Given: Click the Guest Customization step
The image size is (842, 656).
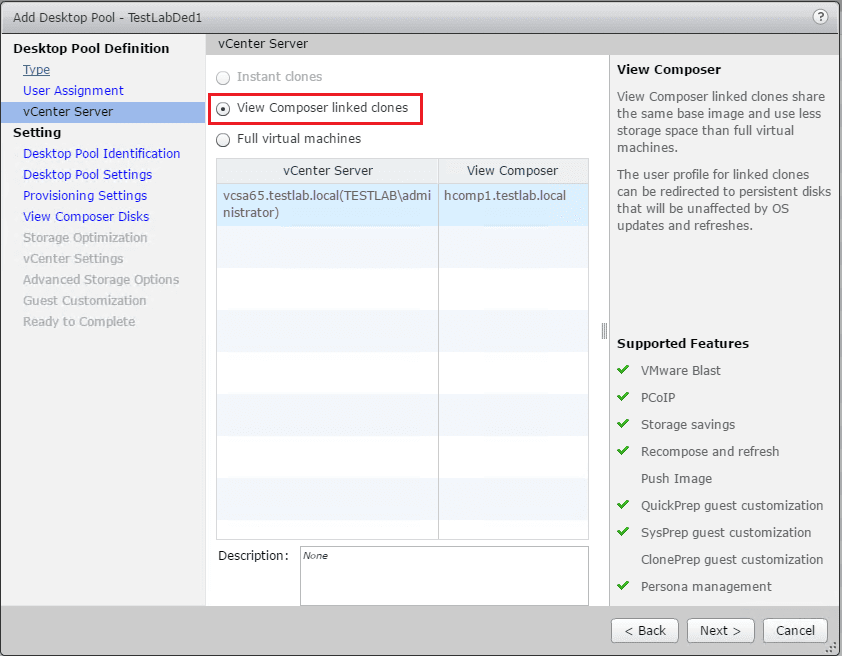Looking at the screenshot, I should coord(84,300).
